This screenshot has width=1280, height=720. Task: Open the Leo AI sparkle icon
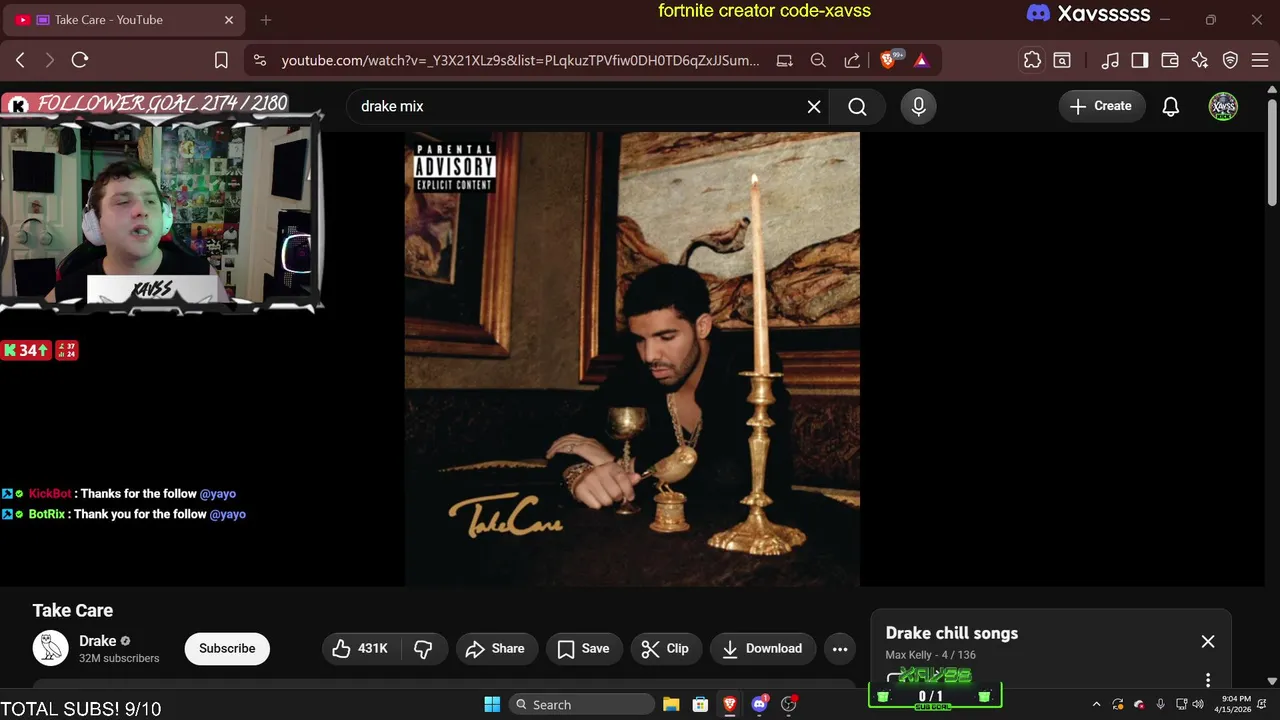1200,60
